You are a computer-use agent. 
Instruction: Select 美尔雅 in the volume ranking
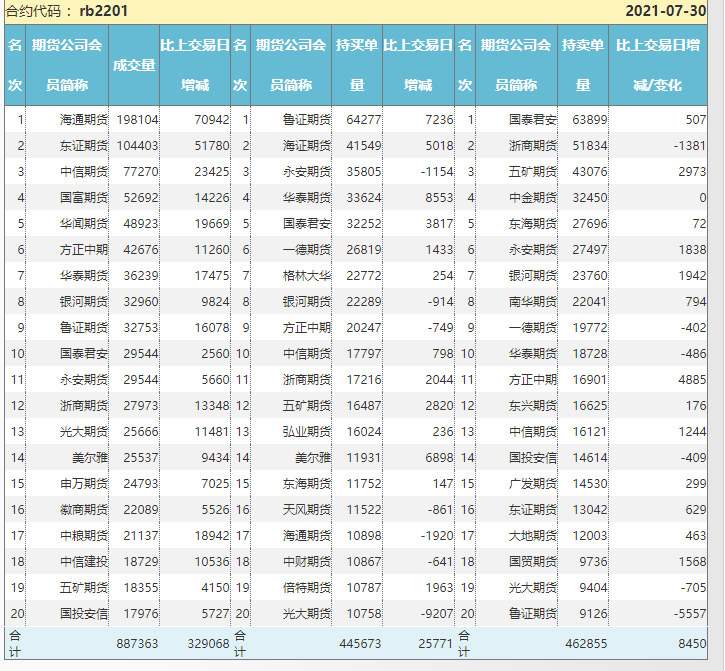point(90,458)
